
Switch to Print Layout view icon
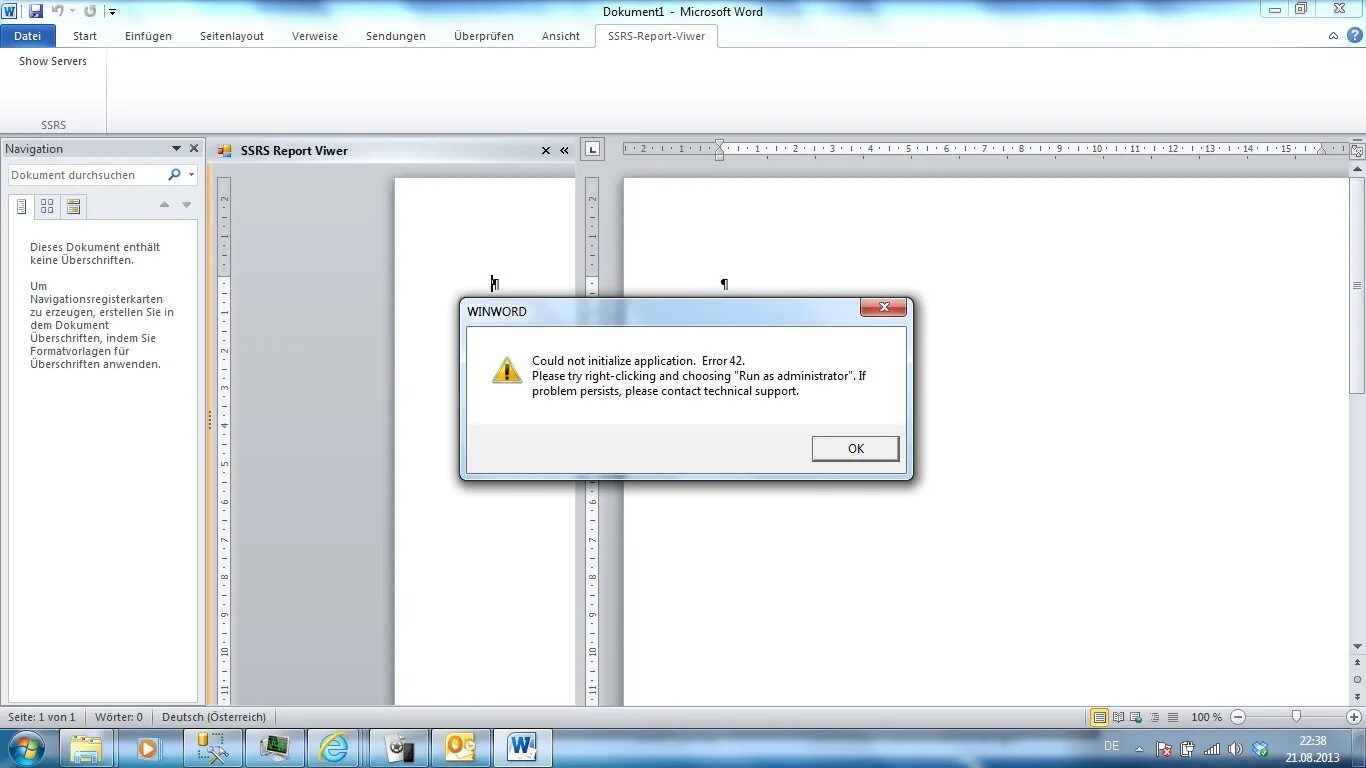pos(1100,717)
